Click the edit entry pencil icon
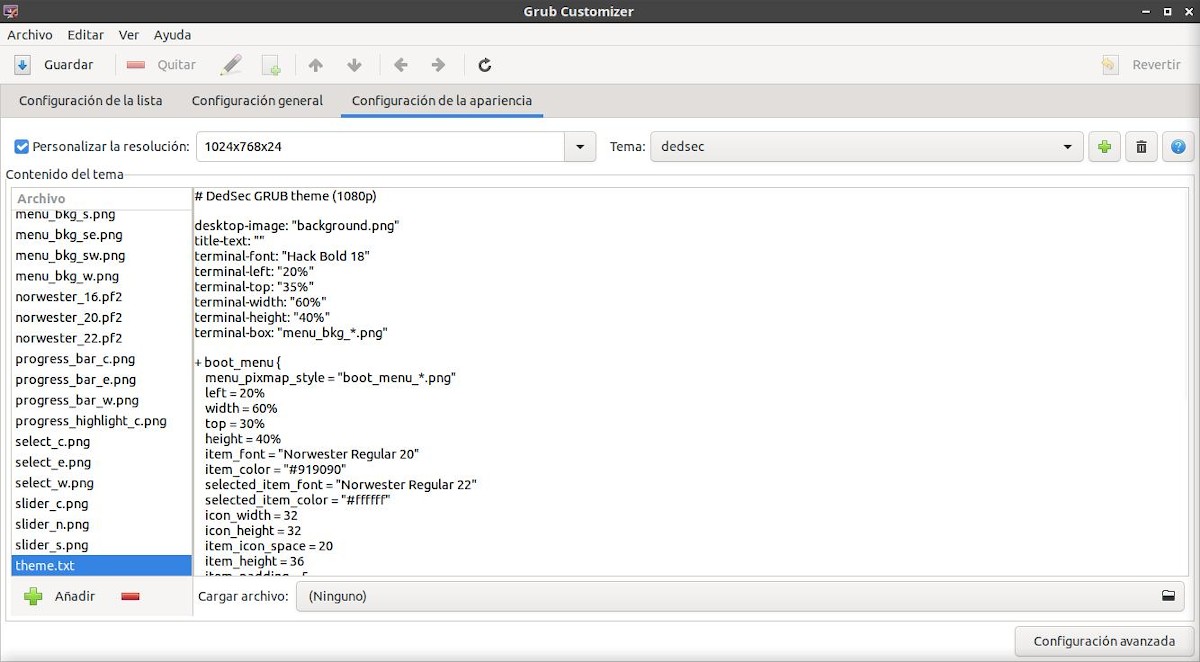This screenshot has width=1200, height=662. [232, 65]
